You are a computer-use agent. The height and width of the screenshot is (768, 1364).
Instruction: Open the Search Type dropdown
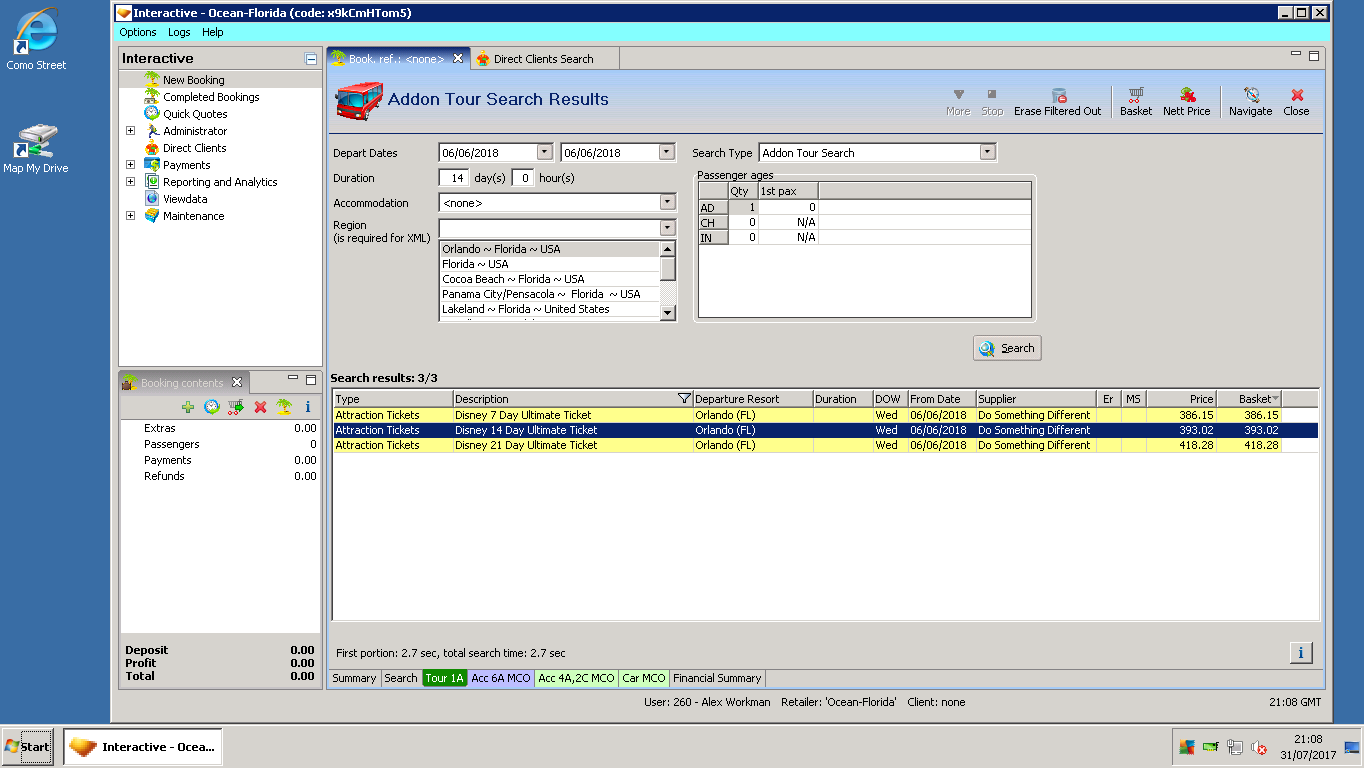tap(987, 153)
